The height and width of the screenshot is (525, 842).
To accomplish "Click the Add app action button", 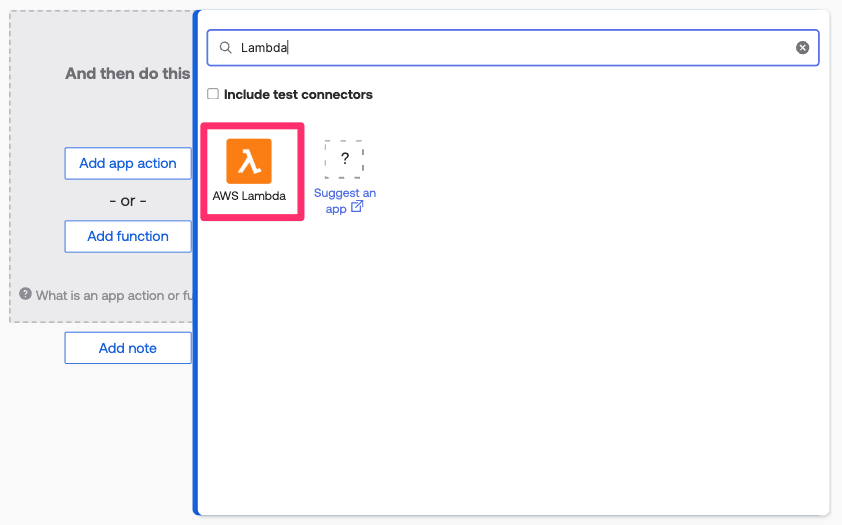I will click(x=128, y=163).
